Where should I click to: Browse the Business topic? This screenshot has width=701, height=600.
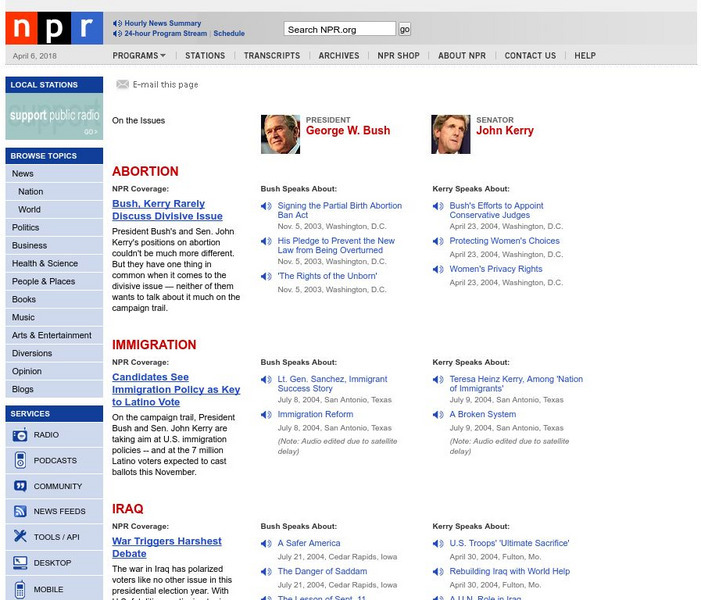point(54,245)
